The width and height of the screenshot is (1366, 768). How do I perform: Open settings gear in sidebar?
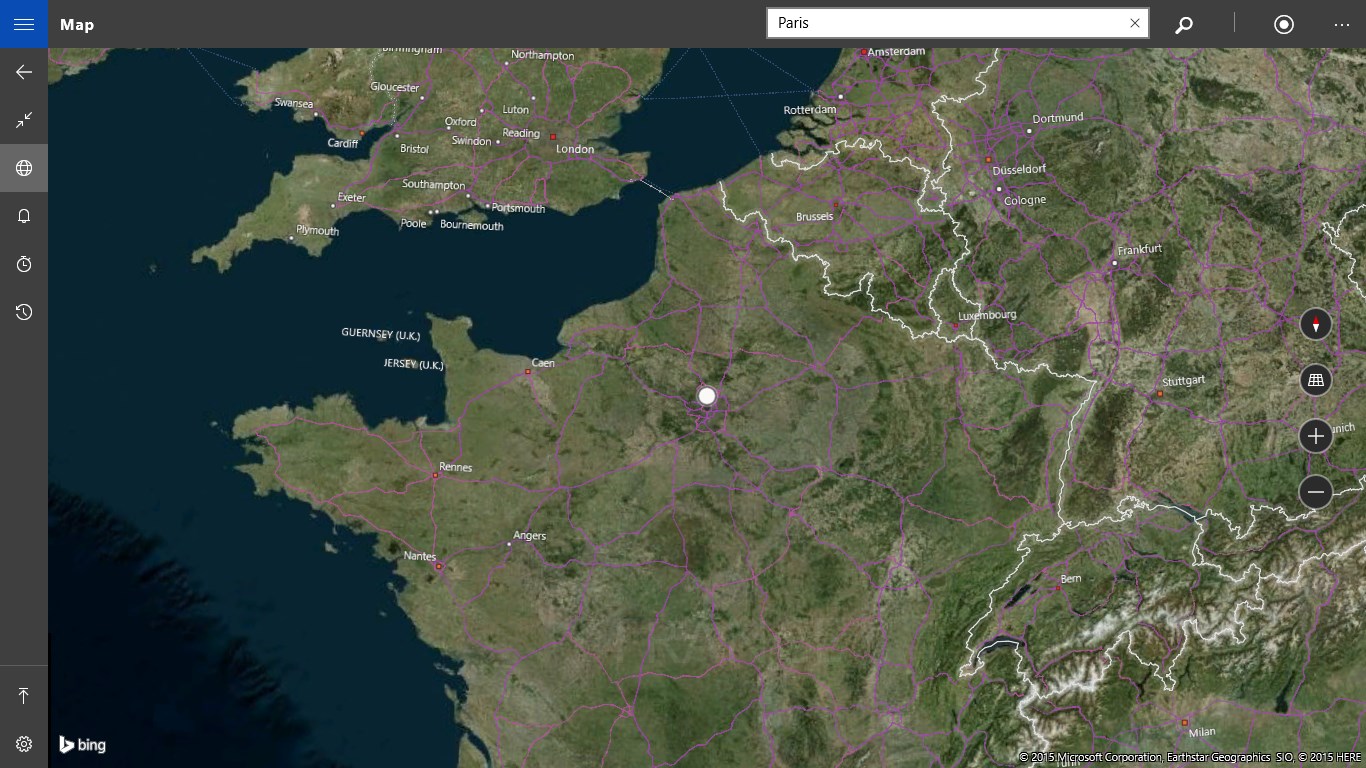pyautogui.click(x=24, y=744)
